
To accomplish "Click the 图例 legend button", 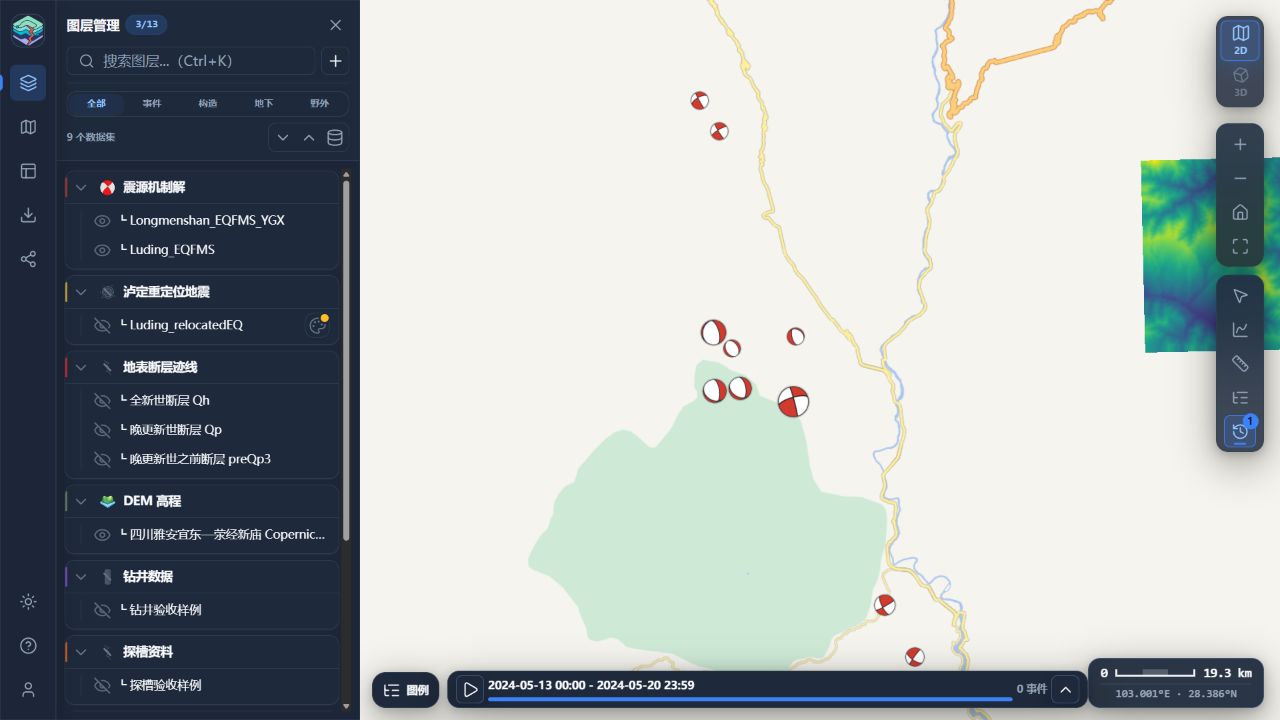I will [406, 690].
